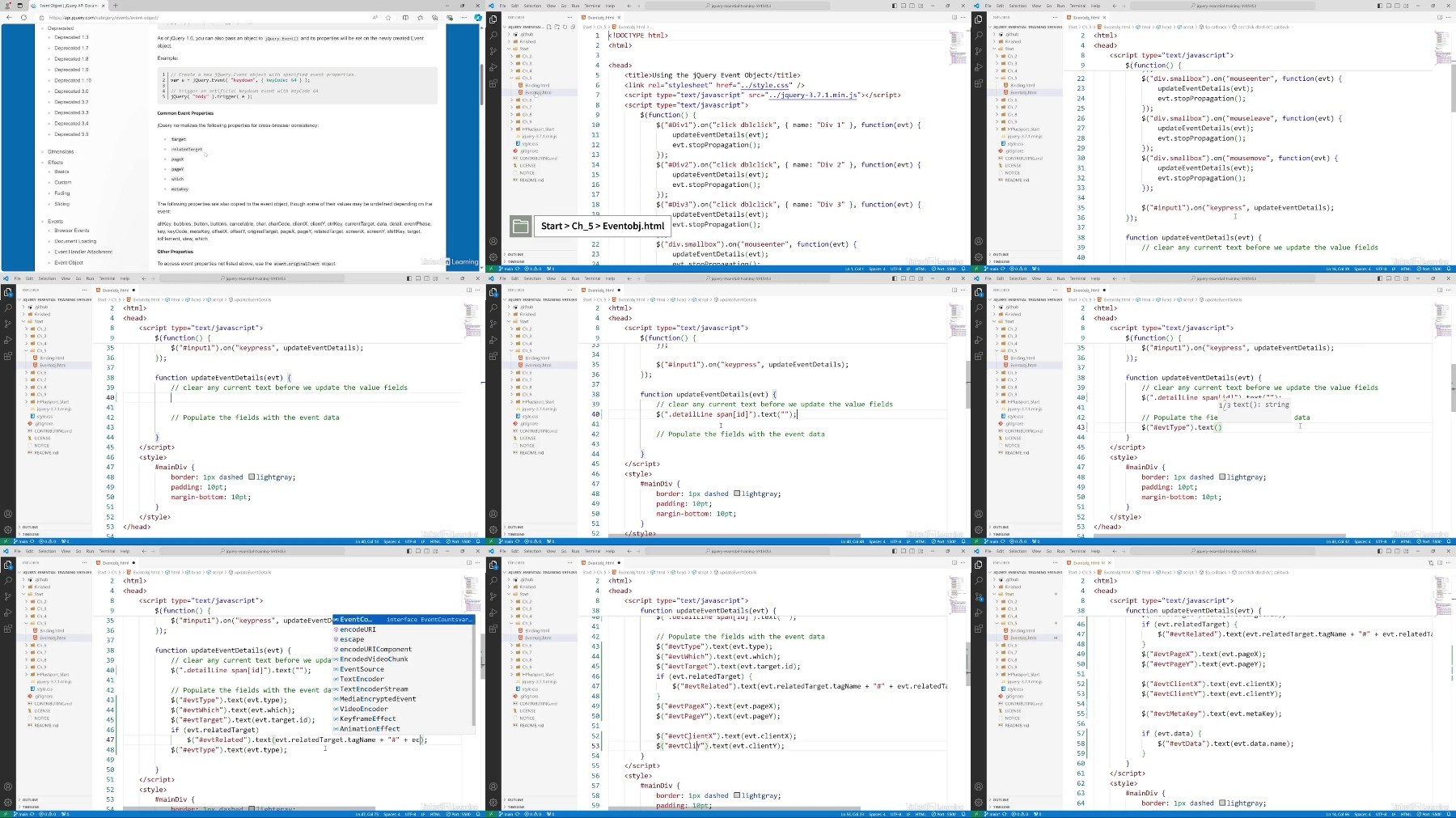Open Source Control in bottom-center VS Code frame
Screen dimensions: 1456x818
493,596
